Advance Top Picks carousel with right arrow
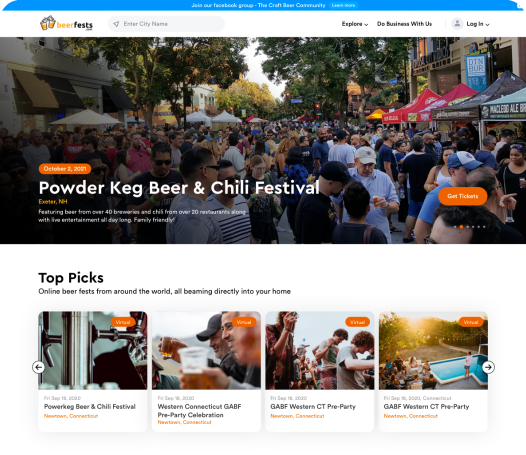 click(488, 367)
